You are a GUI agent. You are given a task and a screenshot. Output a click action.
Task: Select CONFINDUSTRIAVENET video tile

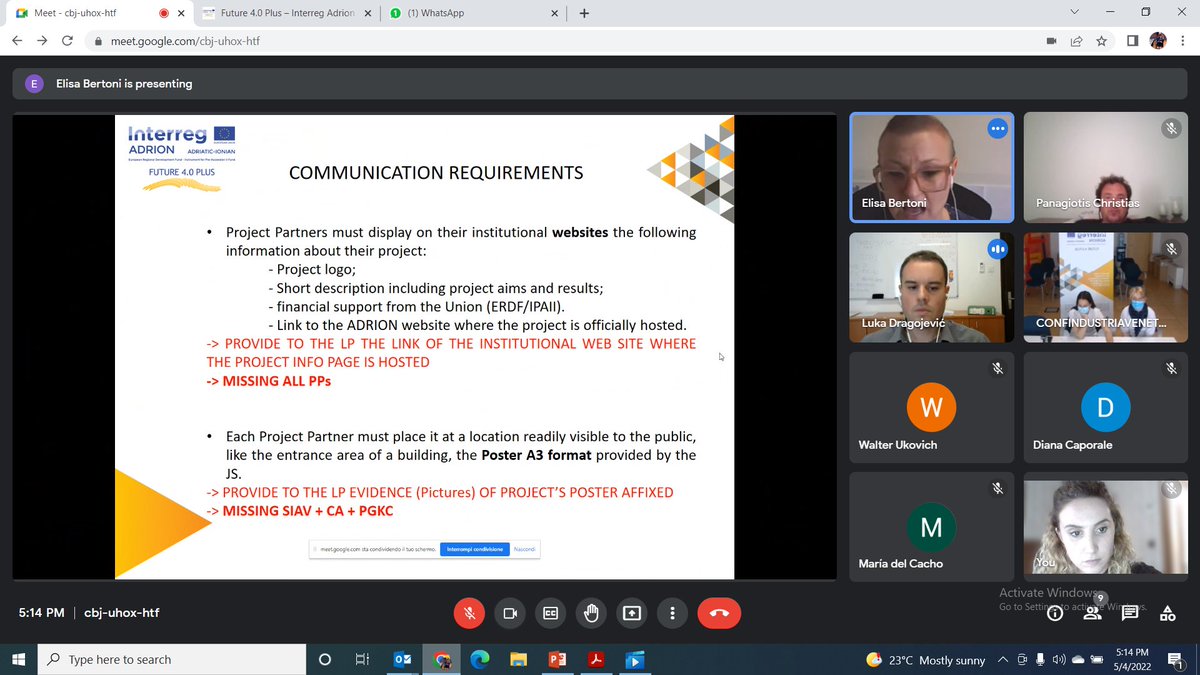pyautogui.click(x=1104, y=286)
